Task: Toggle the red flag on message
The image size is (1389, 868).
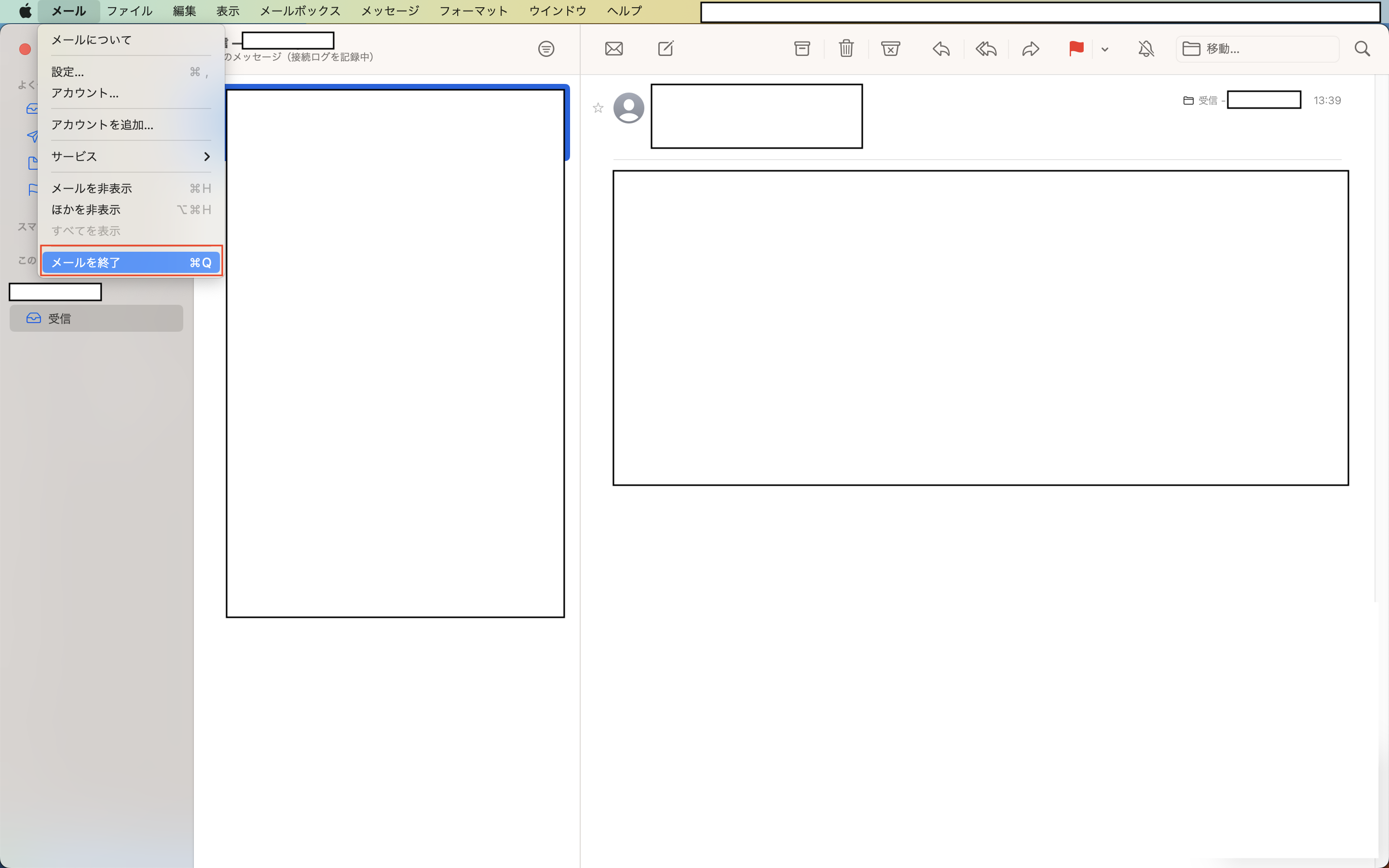Action: click(x=1076, y=49)
